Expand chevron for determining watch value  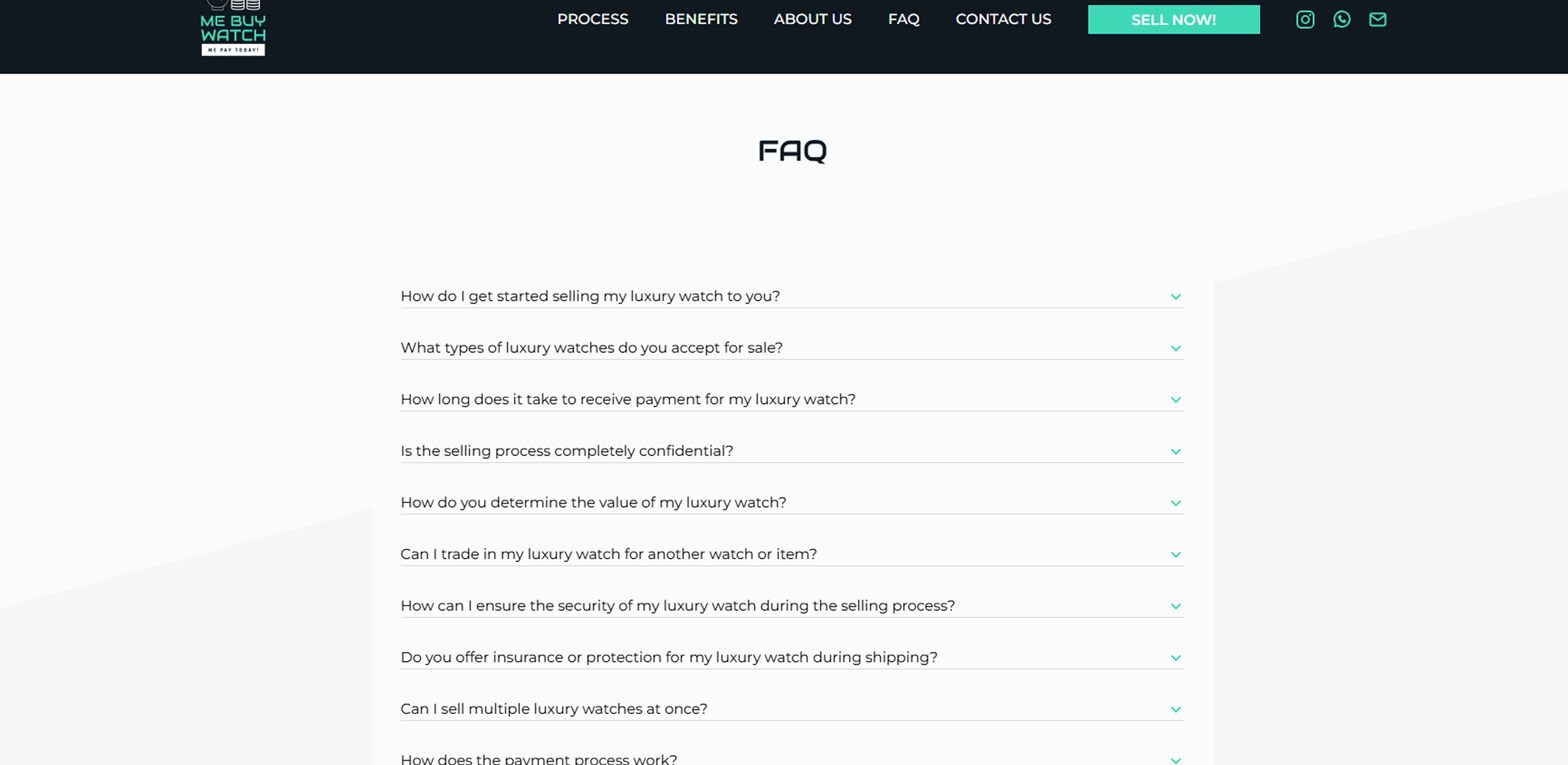pyautogui.click(x=1175, y=503)
